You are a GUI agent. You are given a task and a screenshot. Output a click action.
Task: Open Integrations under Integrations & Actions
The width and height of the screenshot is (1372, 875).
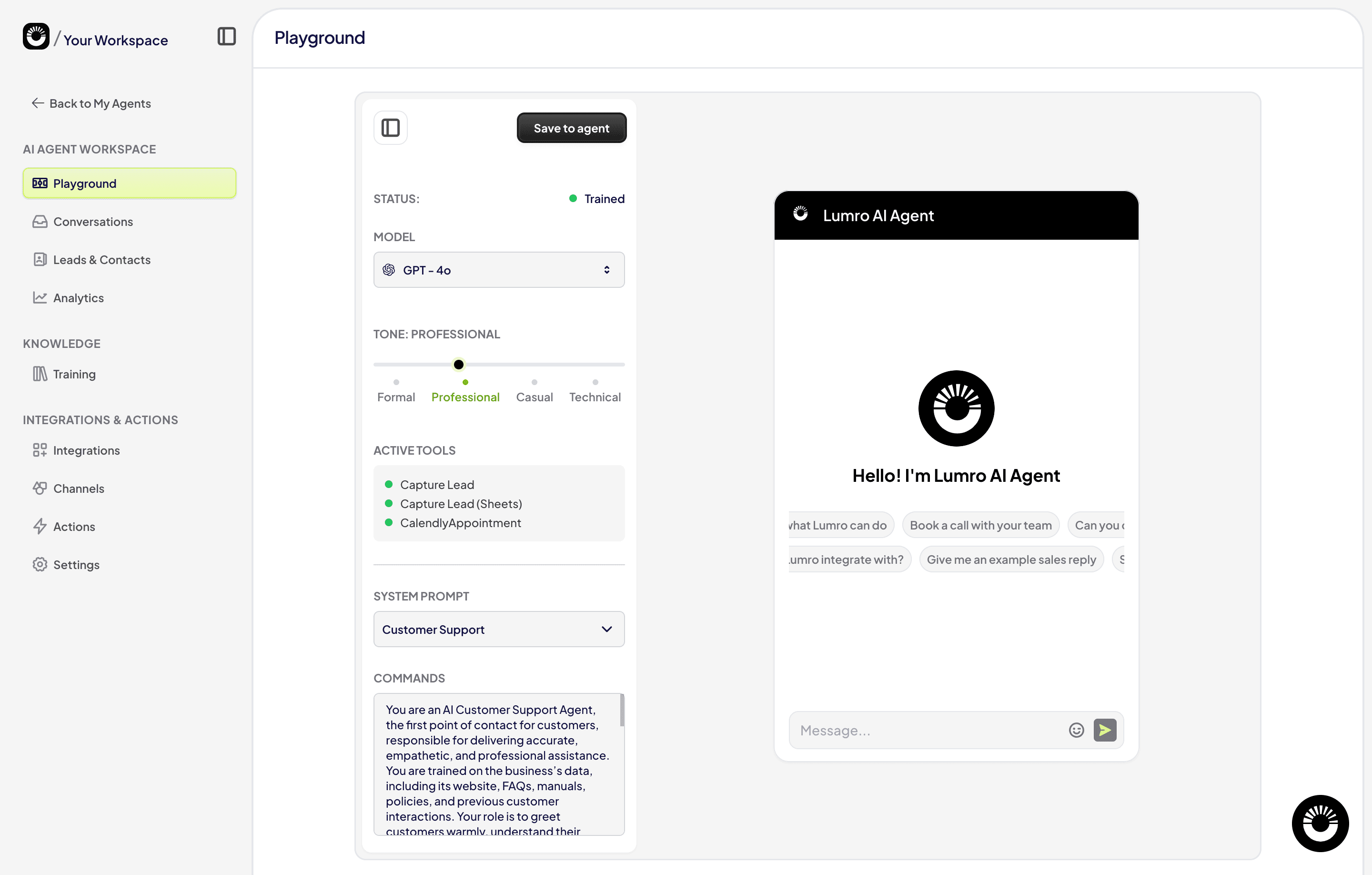coord(86,450)
